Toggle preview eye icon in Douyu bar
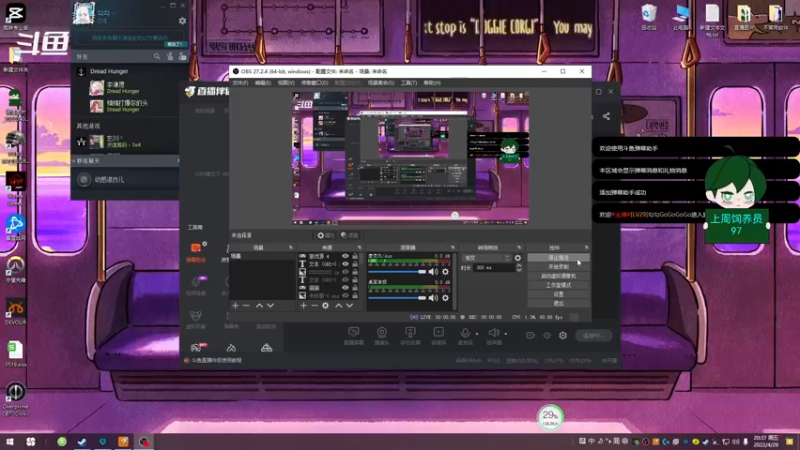The height and width of the screenshot is (450, 800). click(547, 336)
